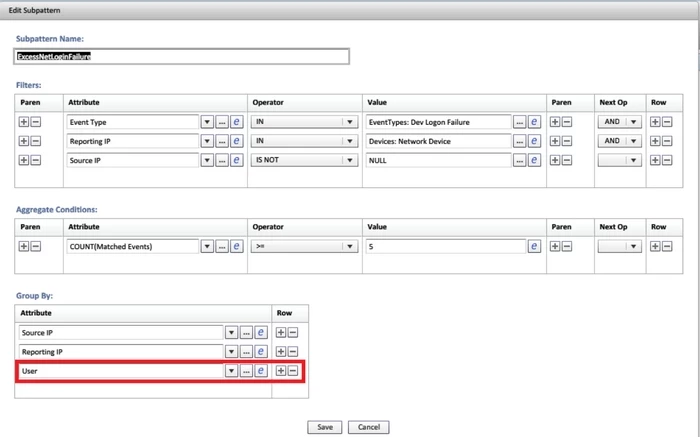Open IN operator dropdown for Event Type

click(304, 122)
